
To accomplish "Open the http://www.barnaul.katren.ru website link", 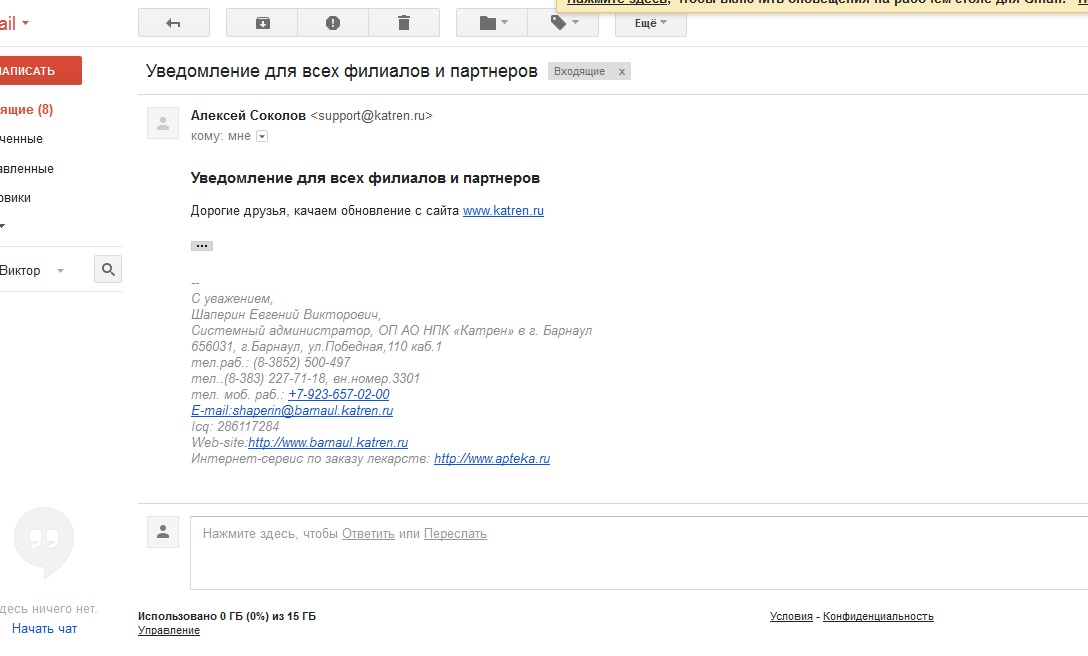I will 328,442.
